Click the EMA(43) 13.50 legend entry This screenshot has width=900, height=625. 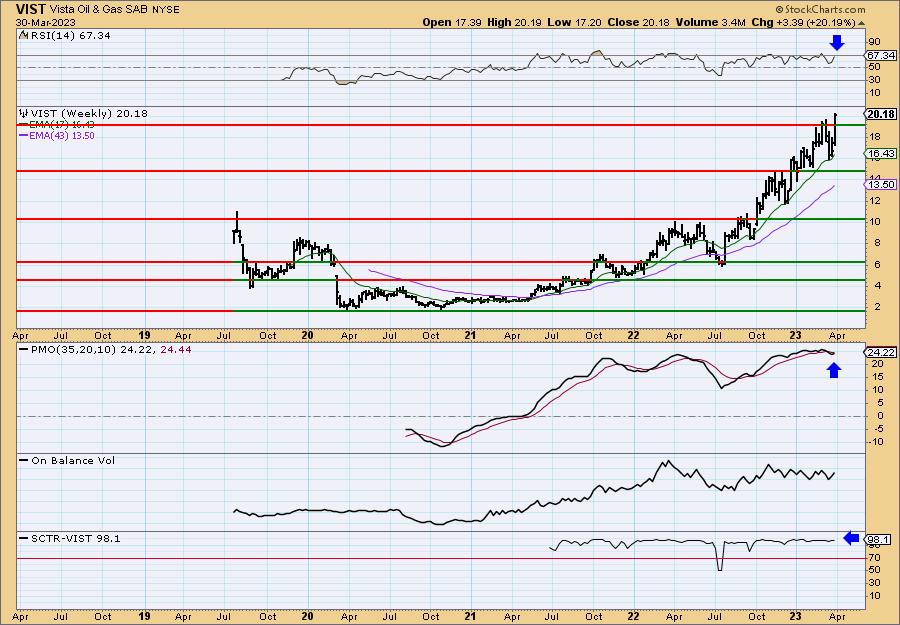57,136
